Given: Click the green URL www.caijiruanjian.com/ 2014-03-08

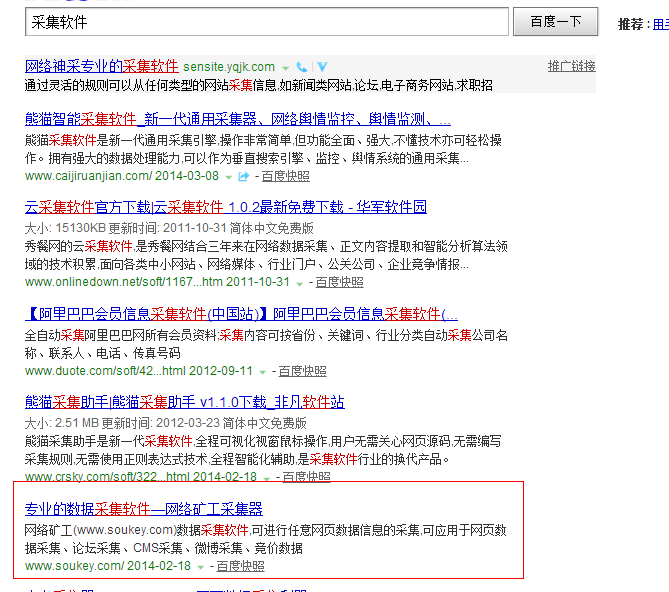Looking at the screenshot, I should (x=122, y=176).
